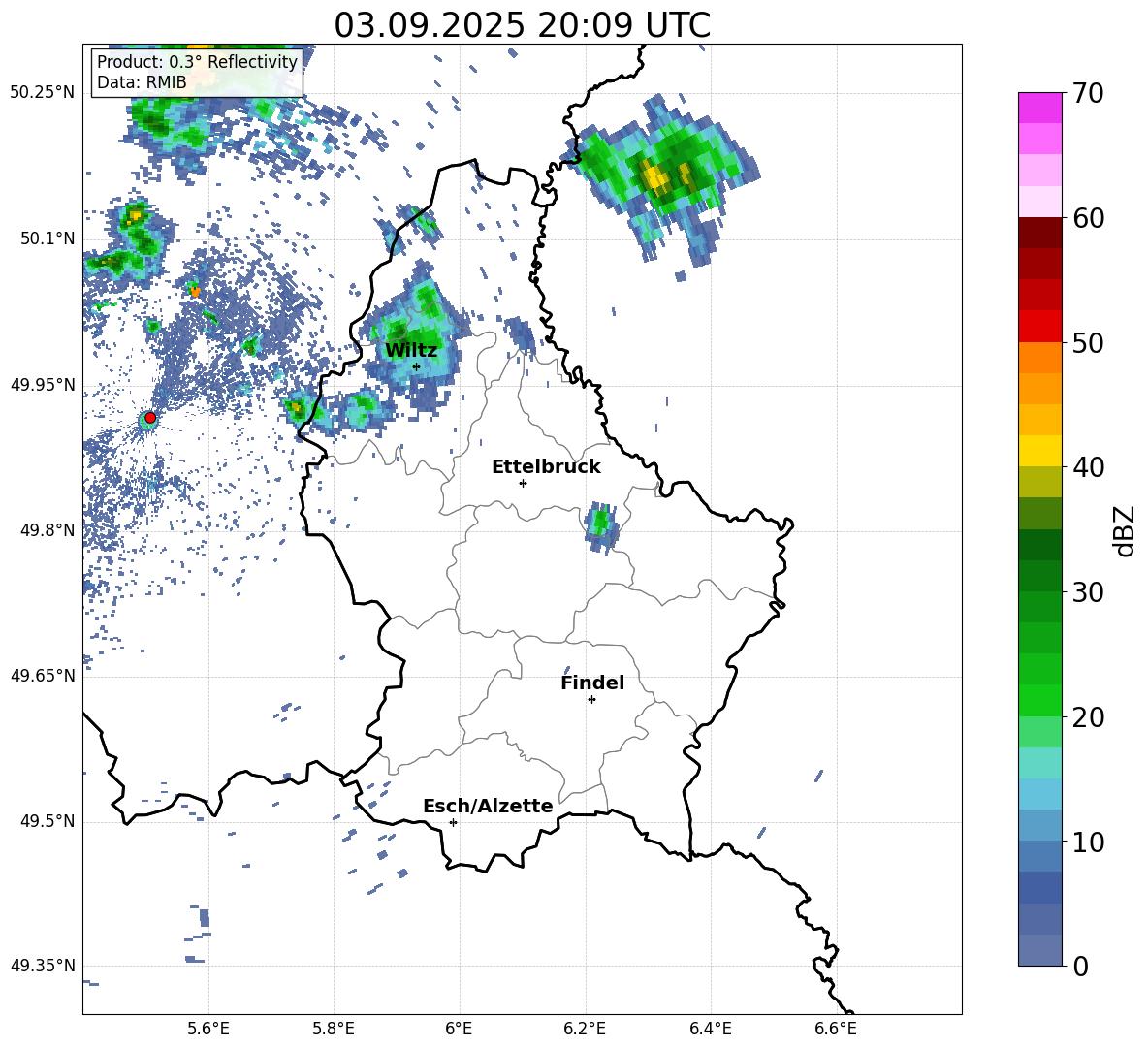
Task: Click the 40 colorbar tick label
Action: pos(1088,467)
